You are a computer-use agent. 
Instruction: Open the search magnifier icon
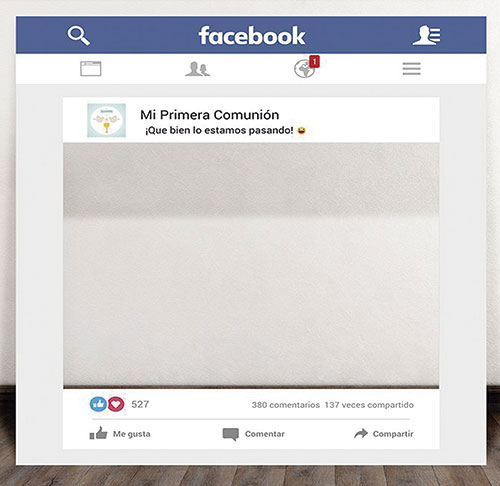[x=79, y=36]
